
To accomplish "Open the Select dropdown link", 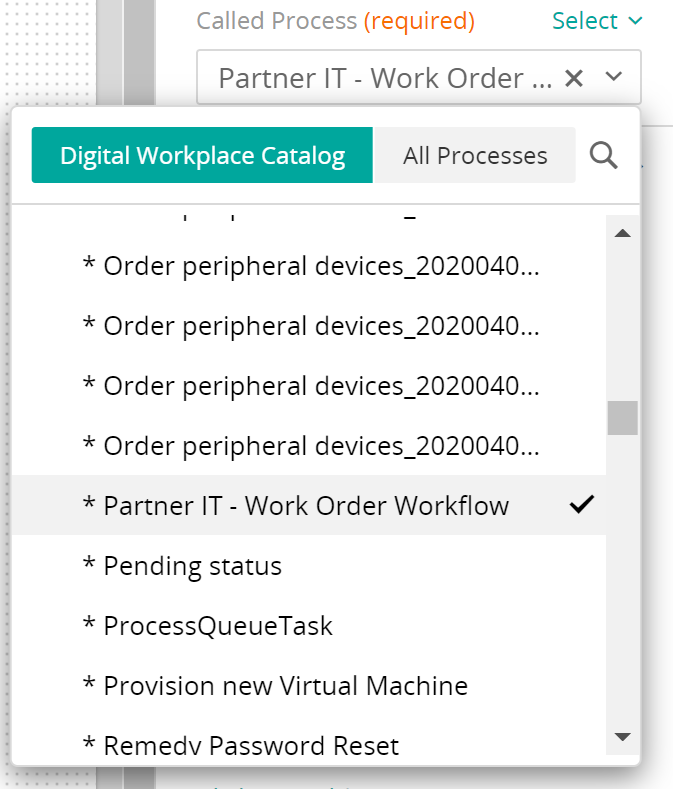I will (597, 21).
